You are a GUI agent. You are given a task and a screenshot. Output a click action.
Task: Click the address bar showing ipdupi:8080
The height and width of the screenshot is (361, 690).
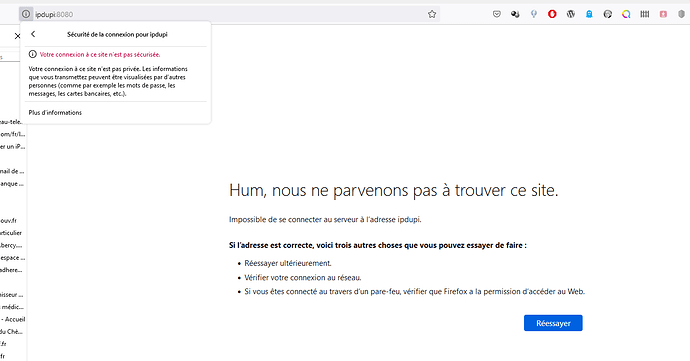[229, 14]
